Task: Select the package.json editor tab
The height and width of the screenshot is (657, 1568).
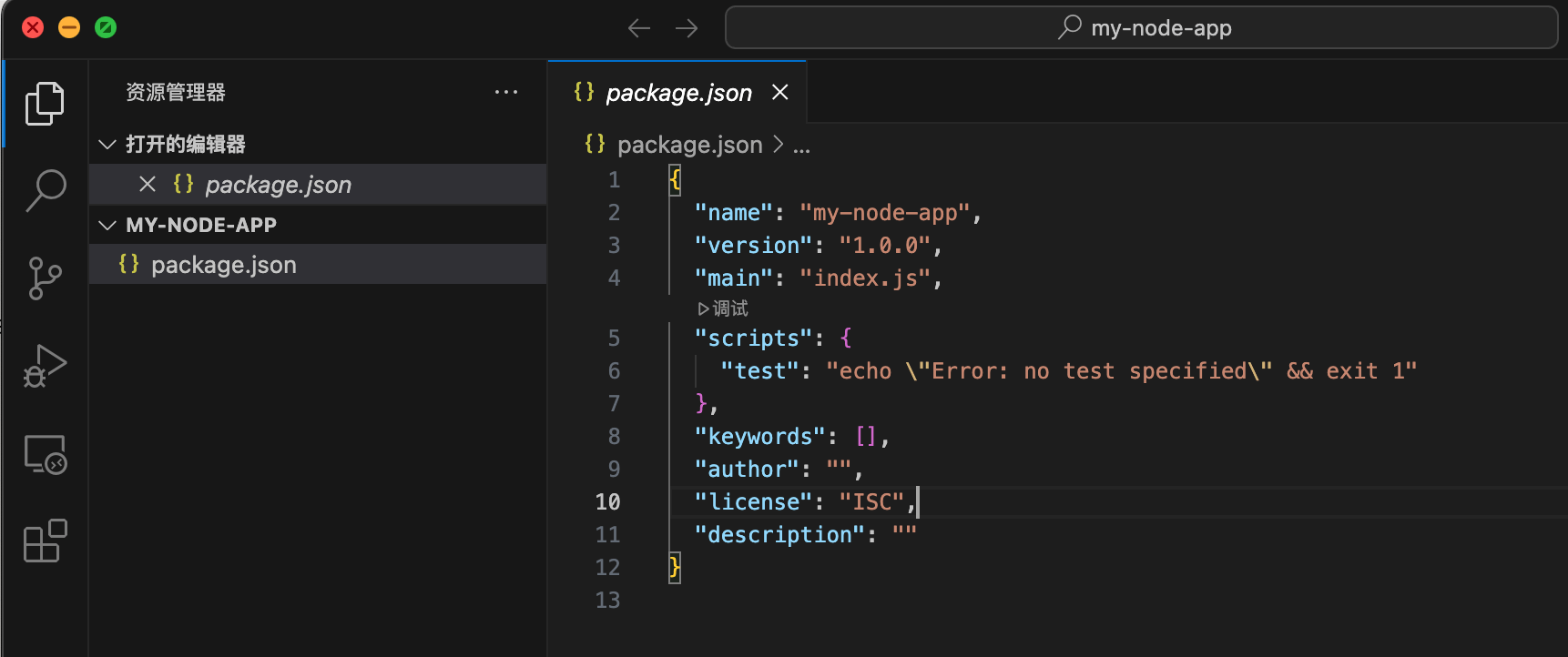Action: 677,93
